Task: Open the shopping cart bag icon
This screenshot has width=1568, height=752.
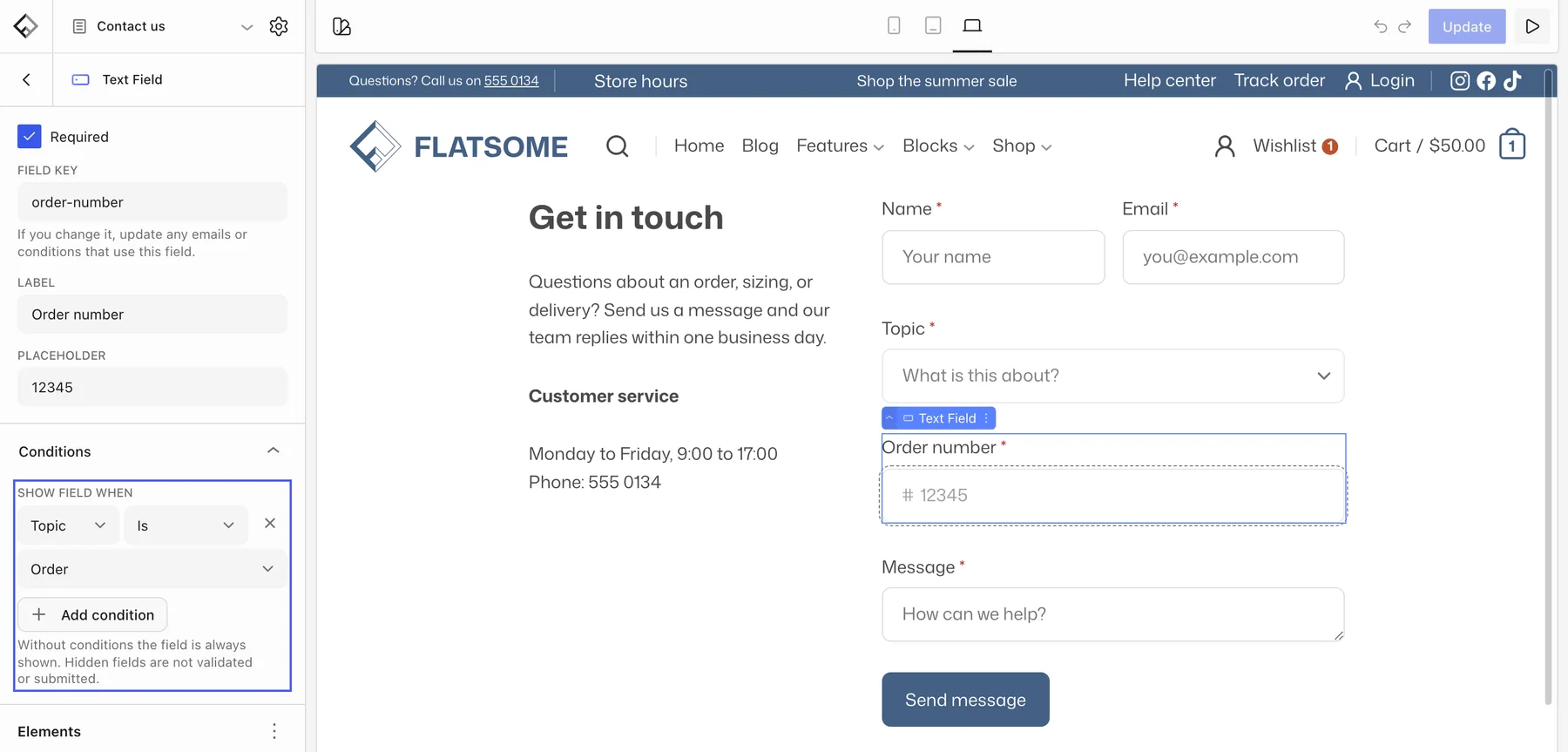Action: click(1512, 145)
